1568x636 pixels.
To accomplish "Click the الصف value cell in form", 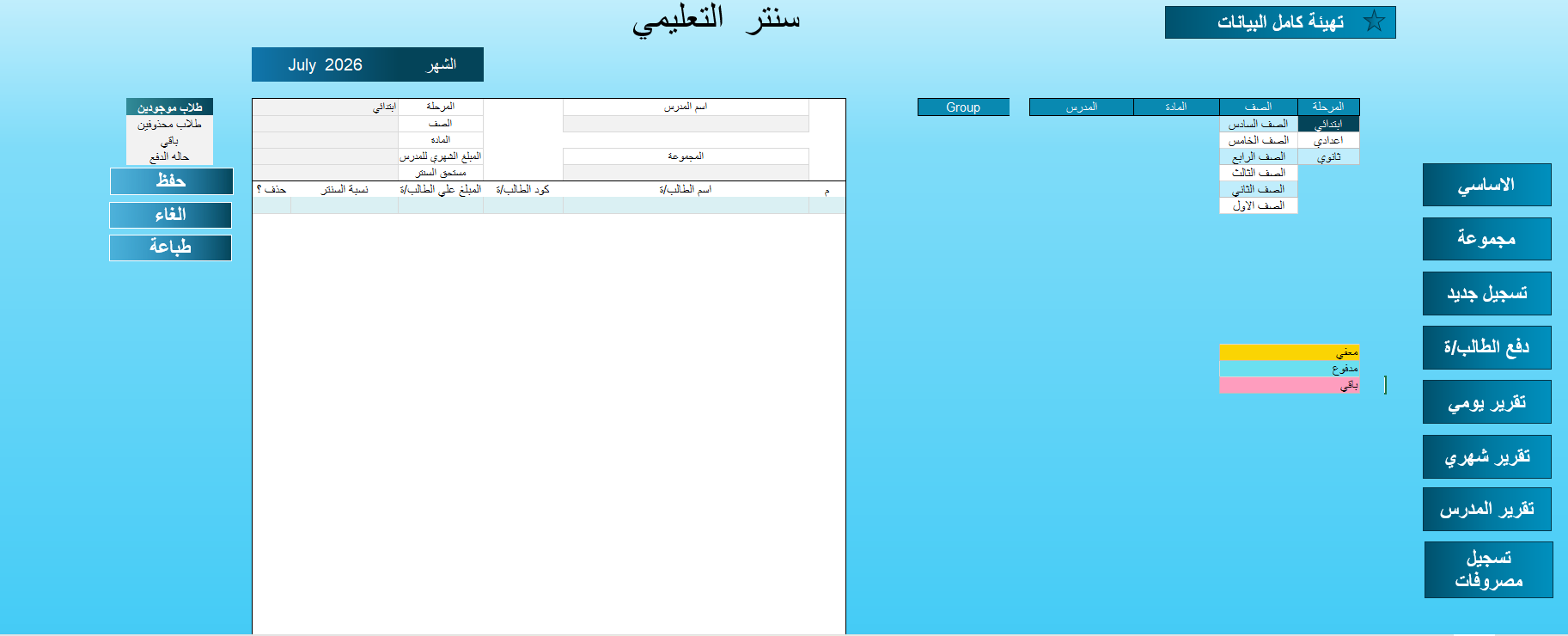I will click(326, 124).
